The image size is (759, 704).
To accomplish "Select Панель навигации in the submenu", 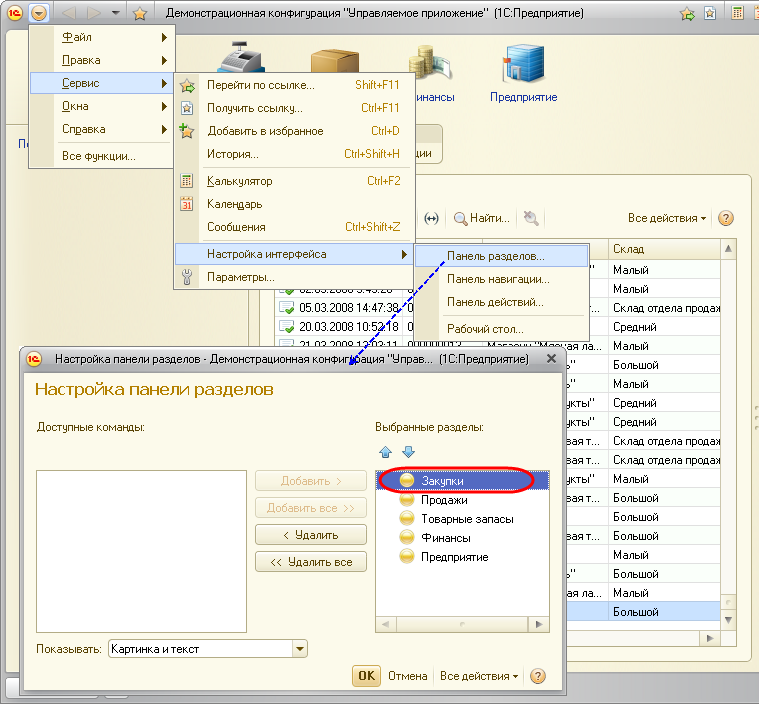I will tap(497, 279).
